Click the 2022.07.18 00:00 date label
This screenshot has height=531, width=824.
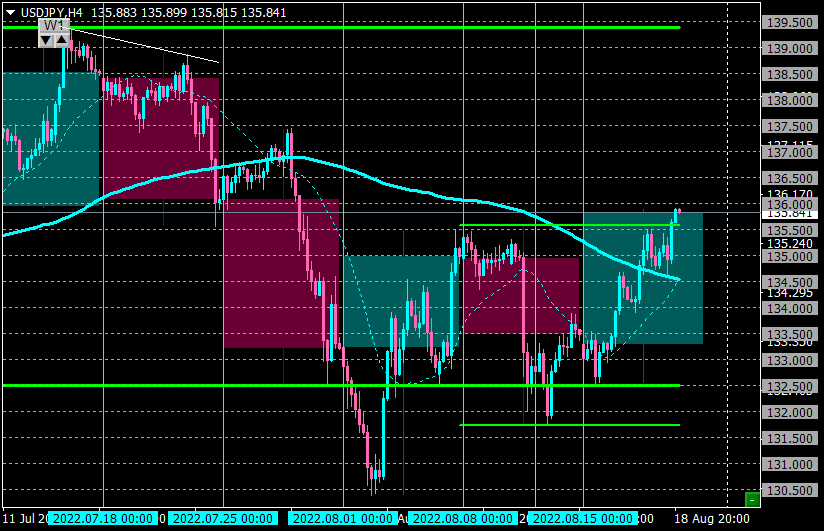103,518
